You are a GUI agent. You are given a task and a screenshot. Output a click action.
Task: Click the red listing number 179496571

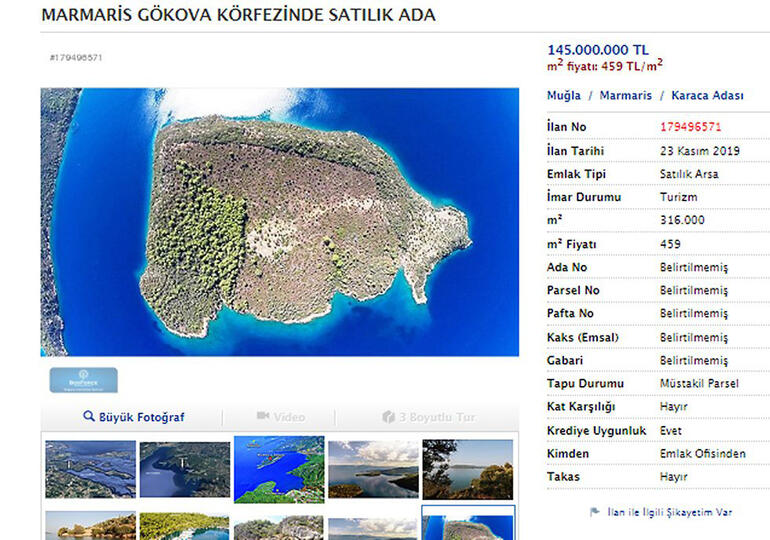tap(690, 127)
